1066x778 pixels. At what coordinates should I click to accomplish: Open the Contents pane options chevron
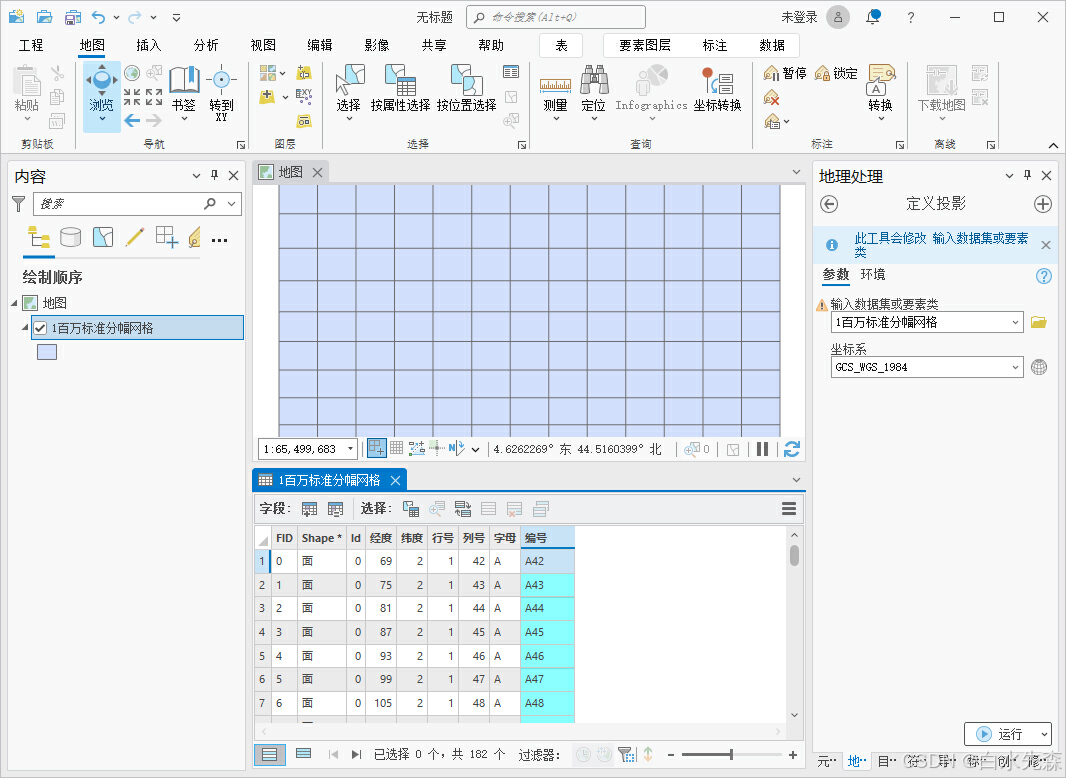point(196,175)
